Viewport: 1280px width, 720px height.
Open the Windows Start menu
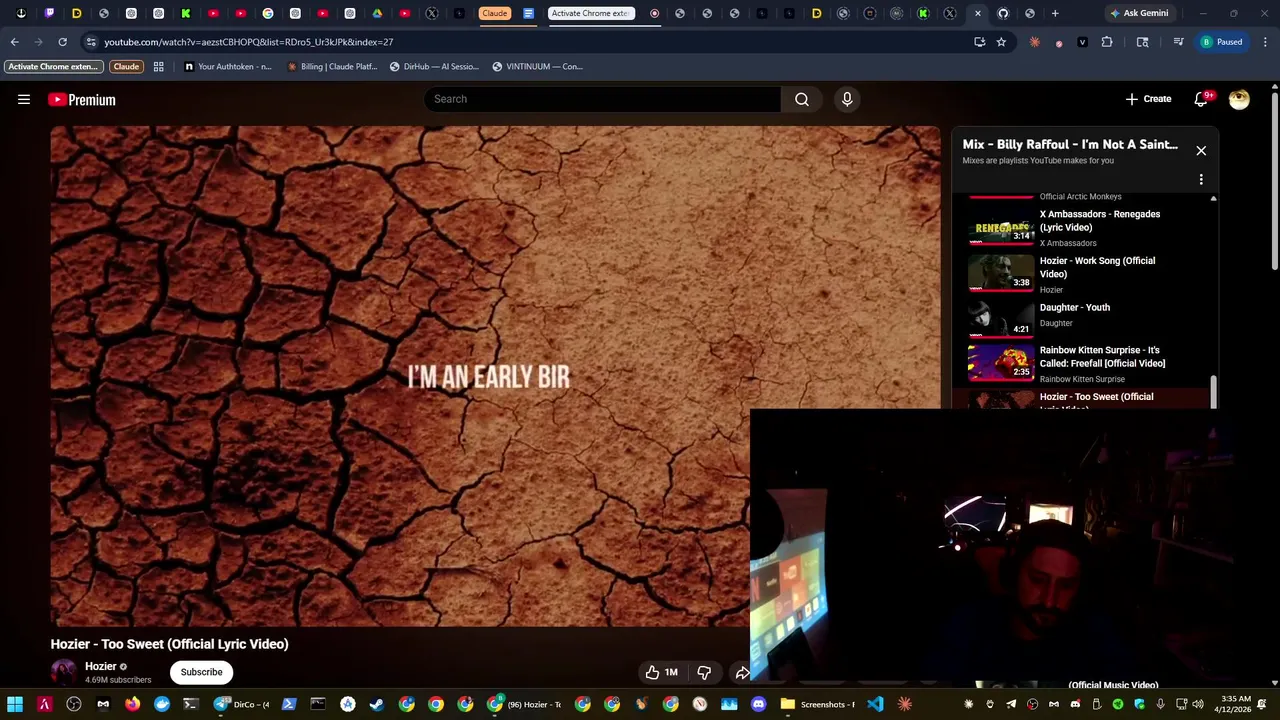(x=15, y=704)
